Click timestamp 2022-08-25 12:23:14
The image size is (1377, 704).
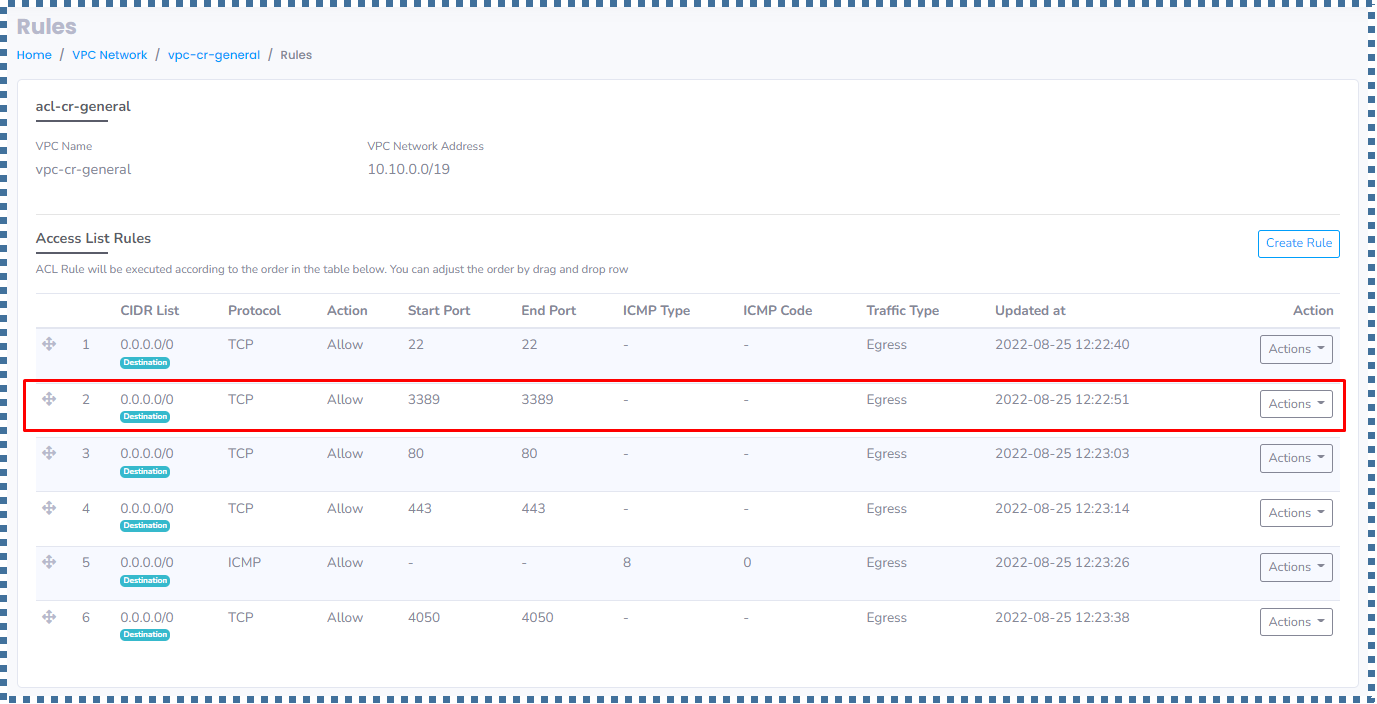point(1062,508)
